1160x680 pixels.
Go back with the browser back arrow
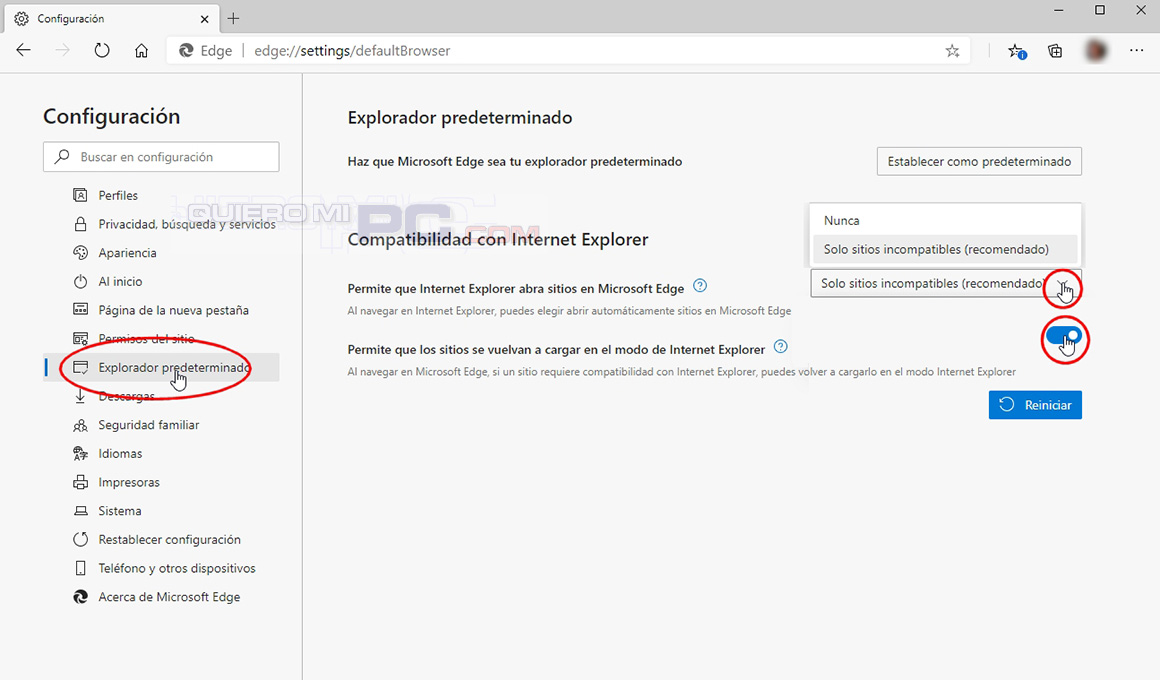[24, 50]
